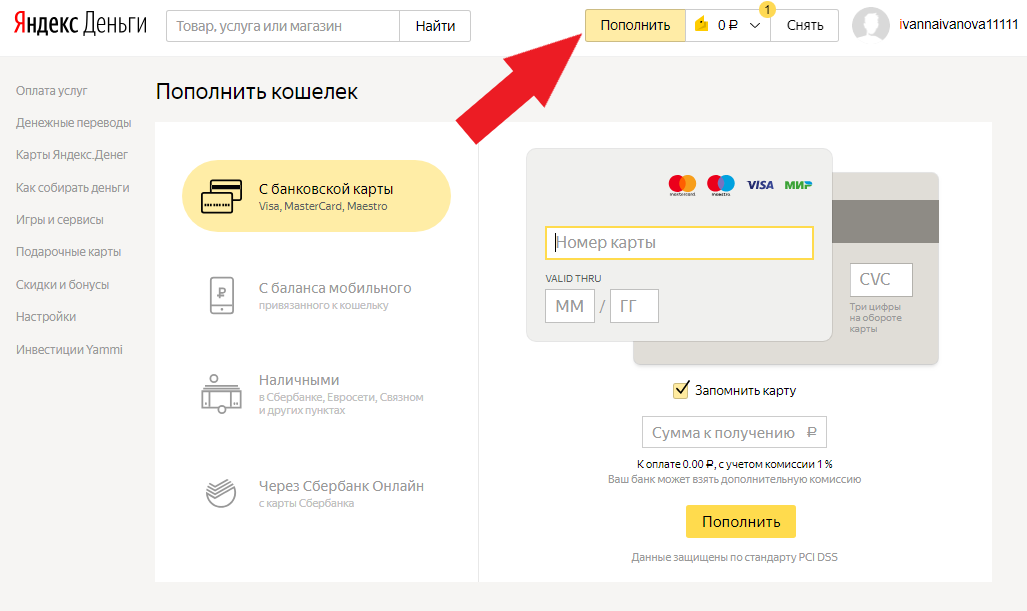The image size is (1027, 611).
Task: Open Денежные переводы in the sidebar
Action: pos(73,123)
